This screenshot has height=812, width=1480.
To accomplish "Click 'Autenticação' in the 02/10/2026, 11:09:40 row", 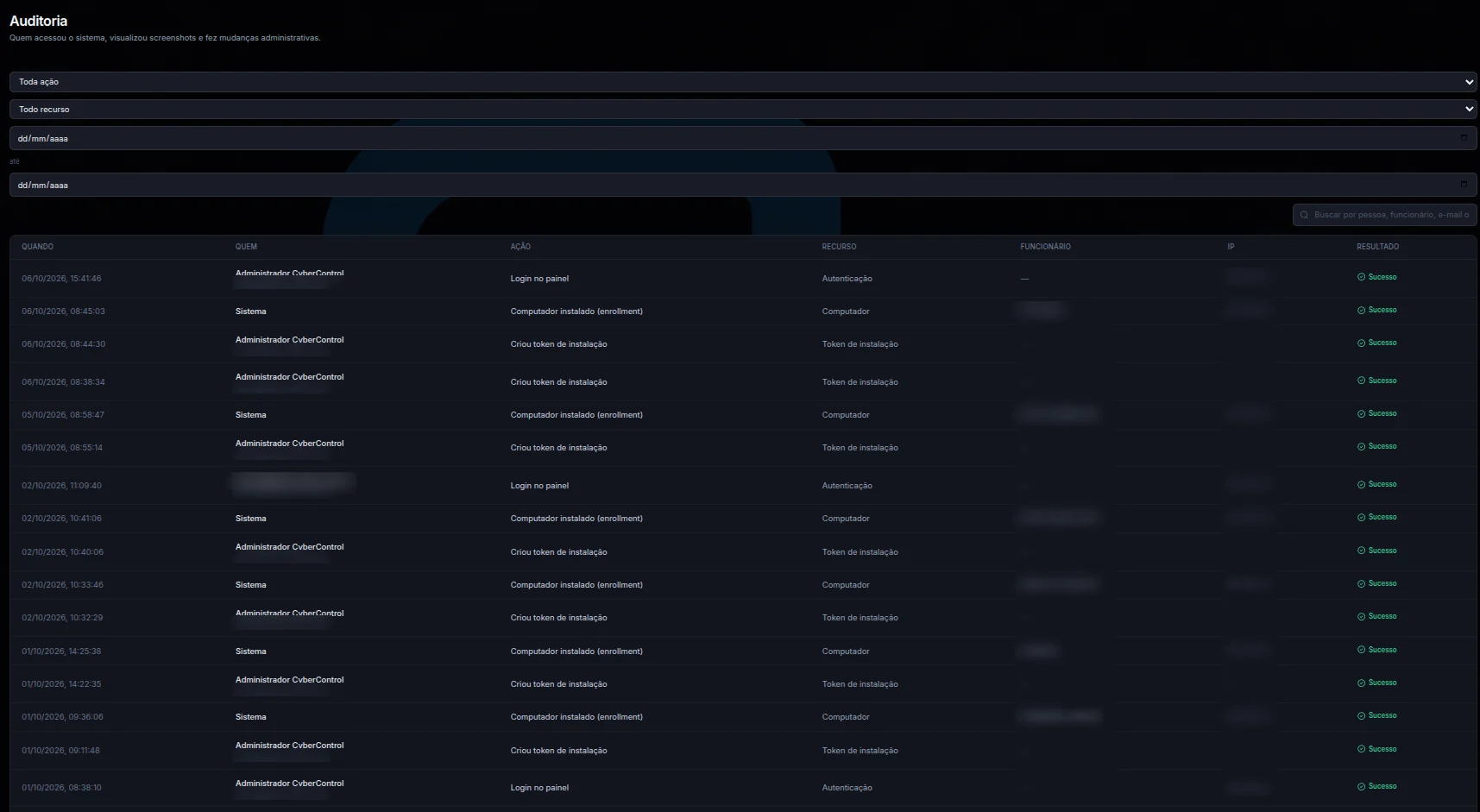I will 847,486.
